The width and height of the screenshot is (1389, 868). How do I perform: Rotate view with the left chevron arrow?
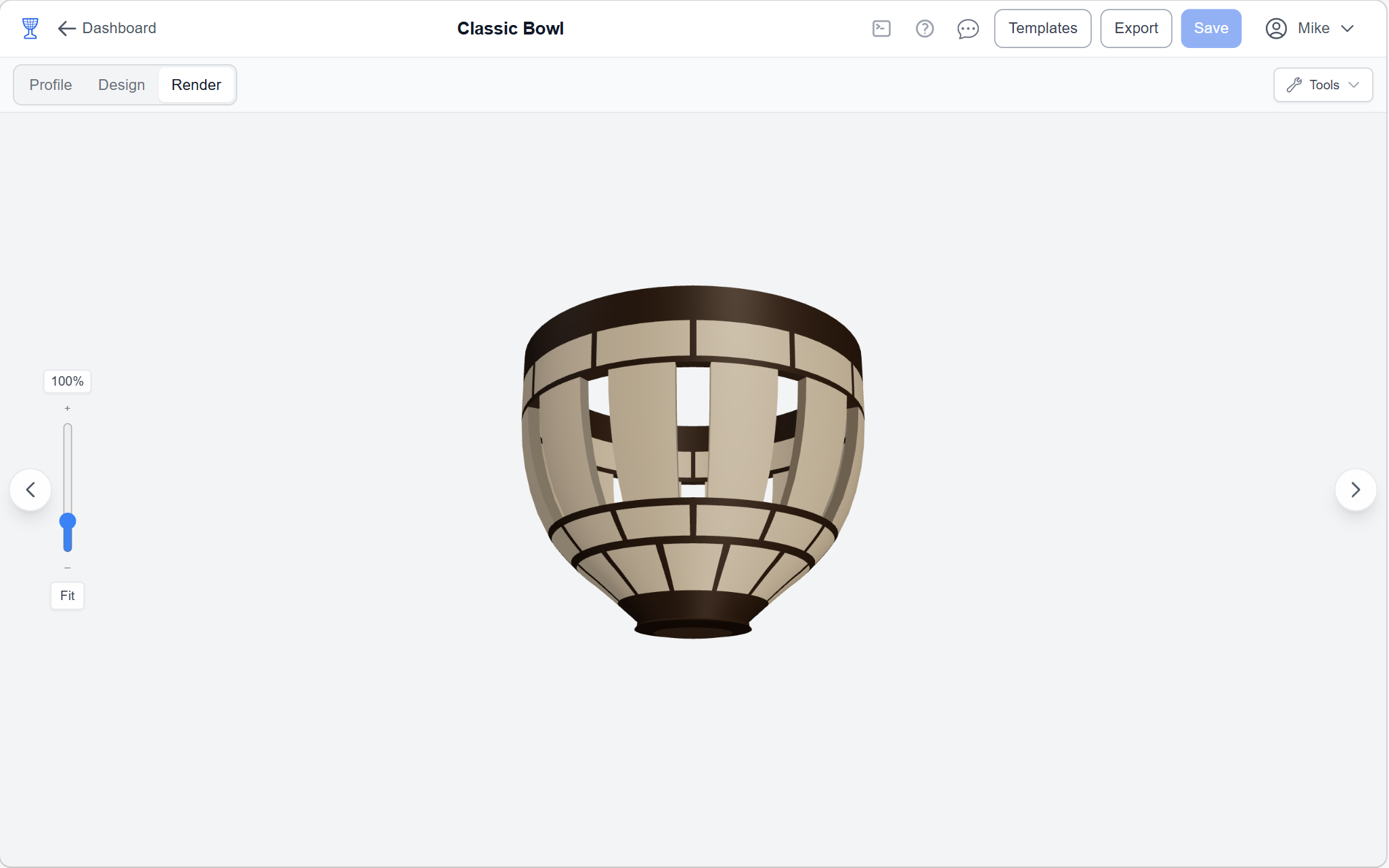pos(30,489)
